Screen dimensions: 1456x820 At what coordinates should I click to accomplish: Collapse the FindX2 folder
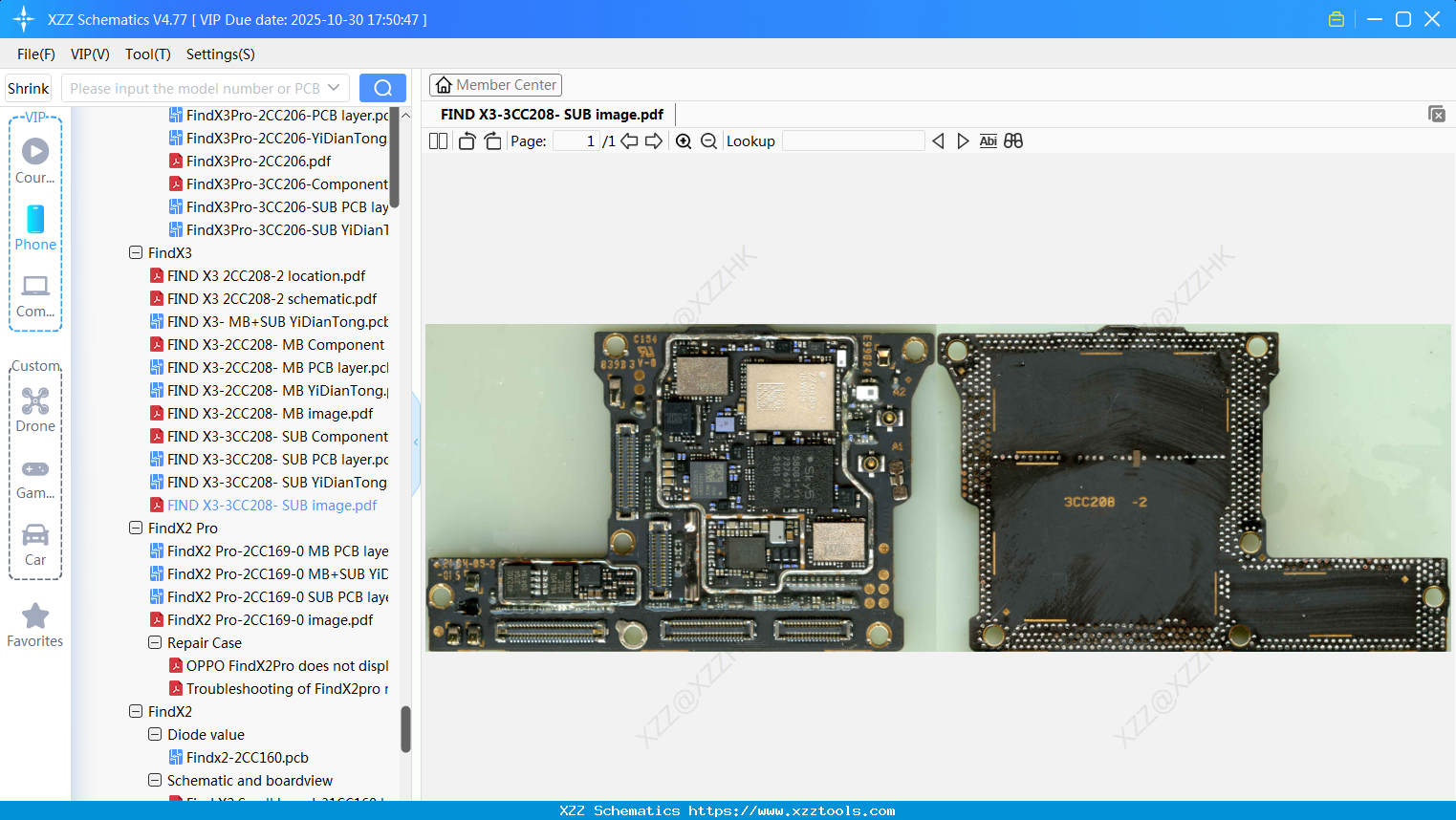point(136,712)
